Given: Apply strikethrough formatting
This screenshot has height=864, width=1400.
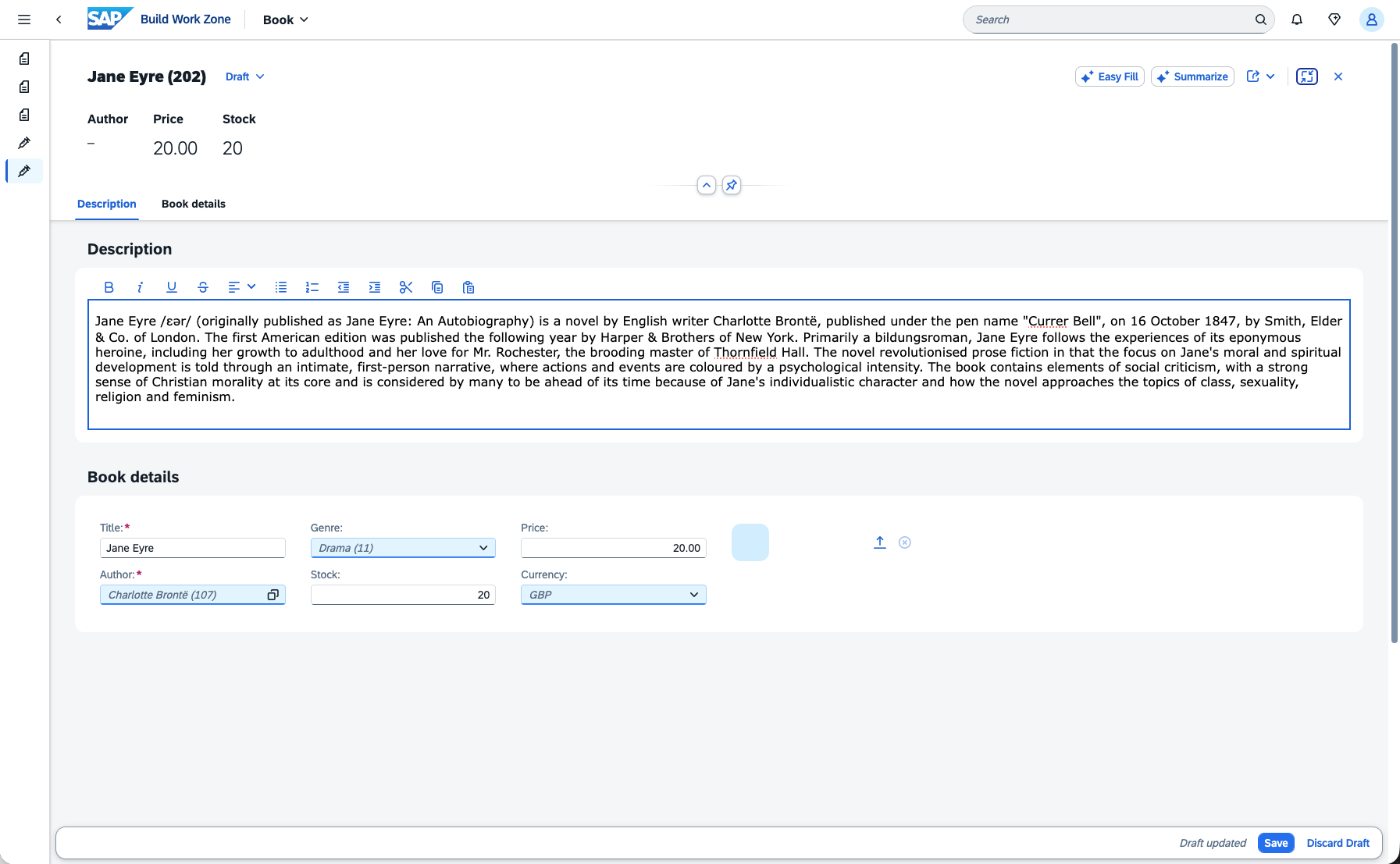Looking at the screenshot, I should (203, 287).
